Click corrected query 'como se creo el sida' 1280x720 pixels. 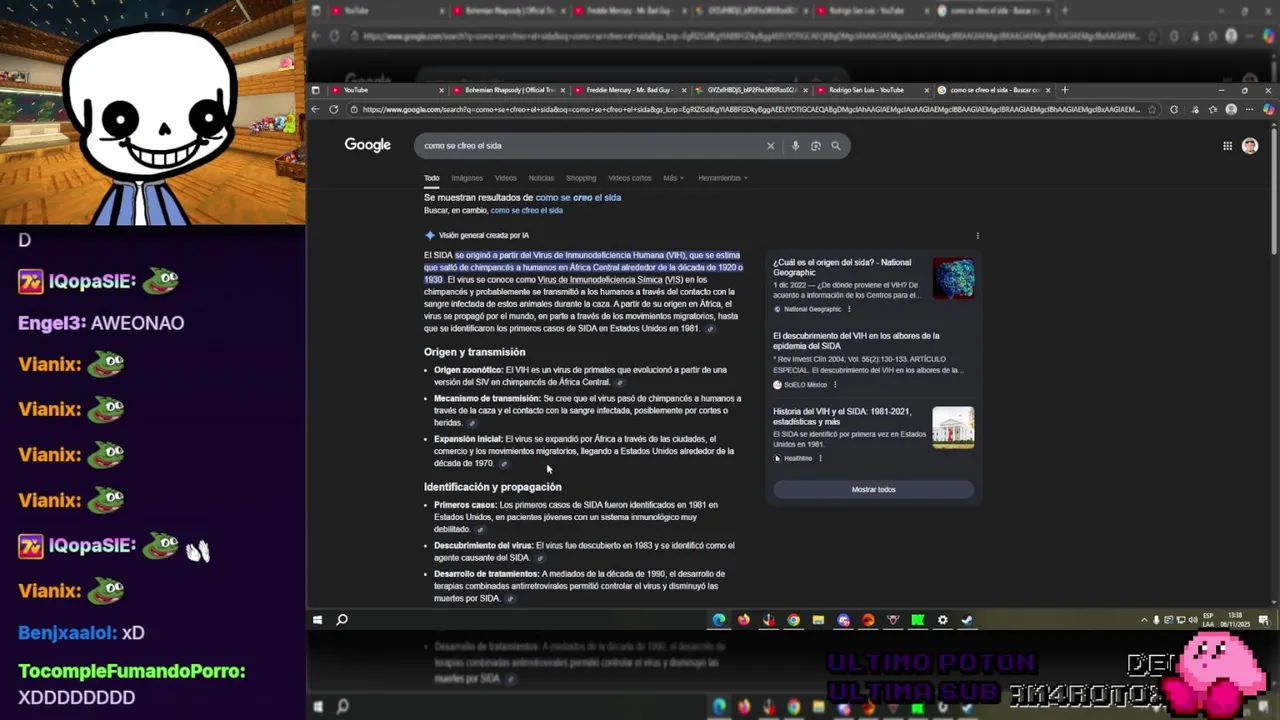(578, 198)
